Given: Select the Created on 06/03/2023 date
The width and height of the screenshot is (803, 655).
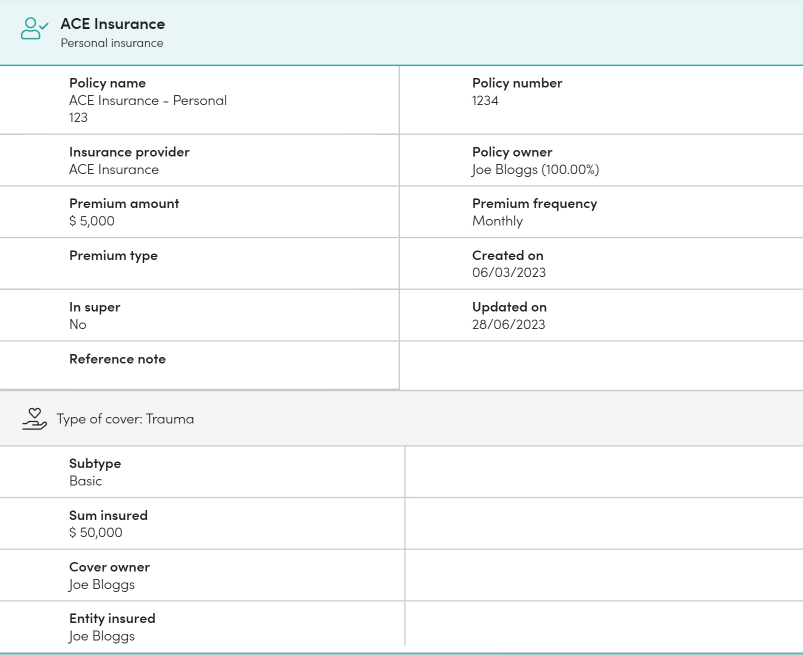Looking at the screenshot, I should point(509,272).
